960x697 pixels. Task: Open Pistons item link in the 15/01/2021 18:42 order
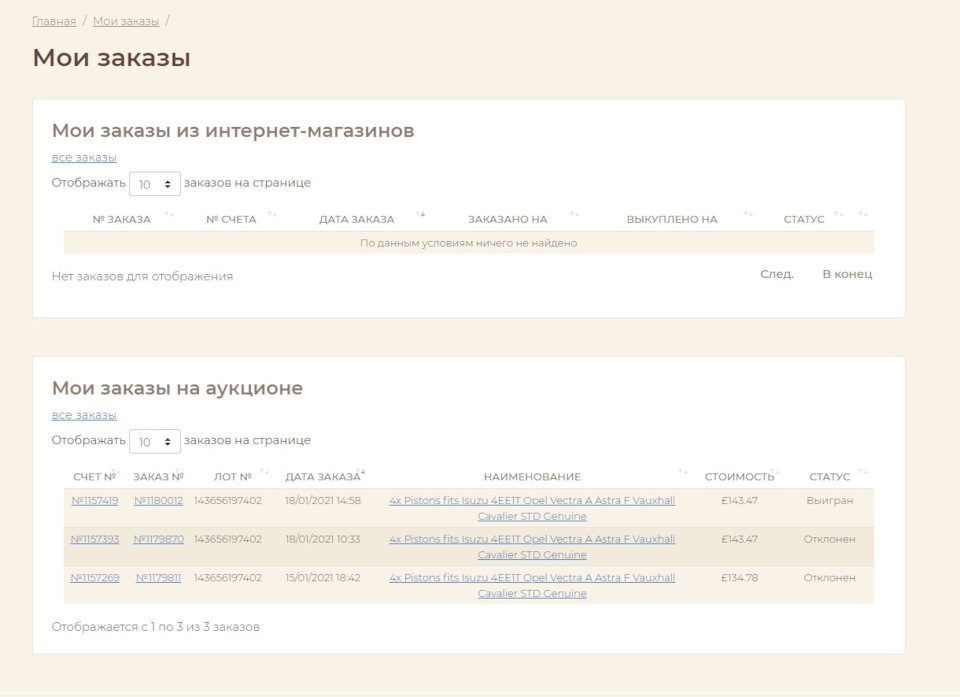(x=532, y=586)
